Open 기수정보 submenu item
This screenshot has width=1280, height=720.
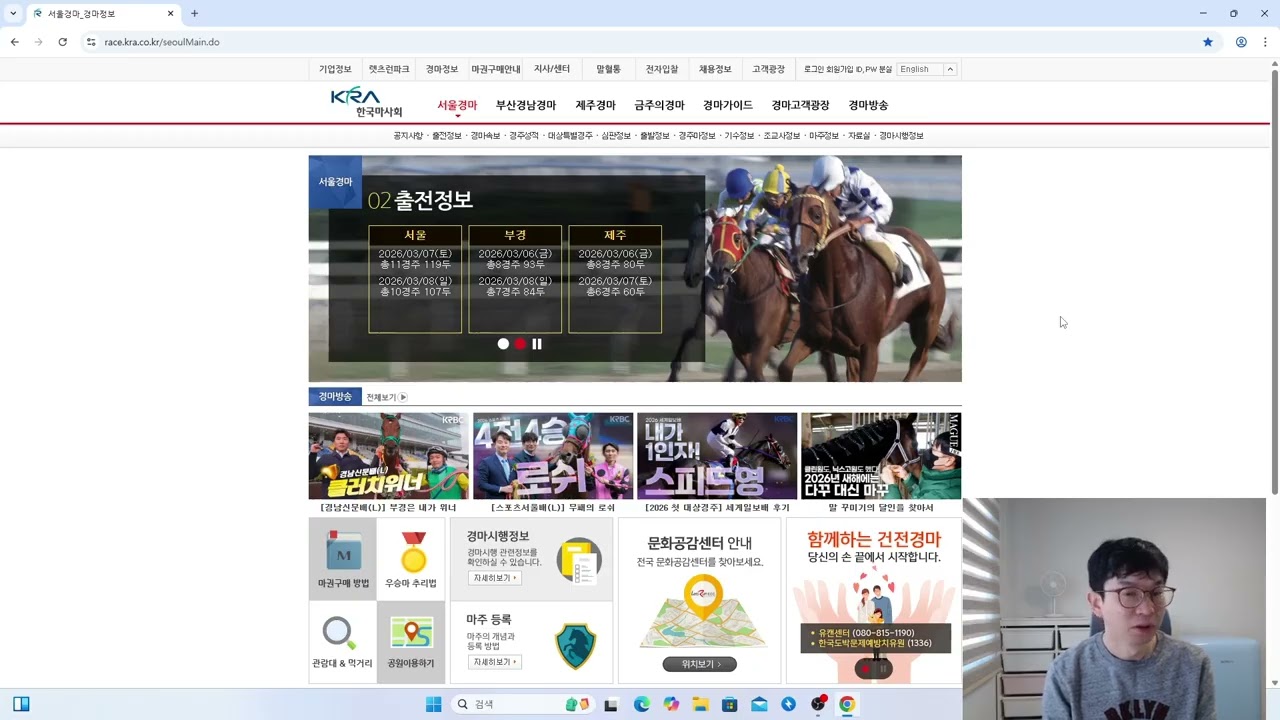point(739,135)
